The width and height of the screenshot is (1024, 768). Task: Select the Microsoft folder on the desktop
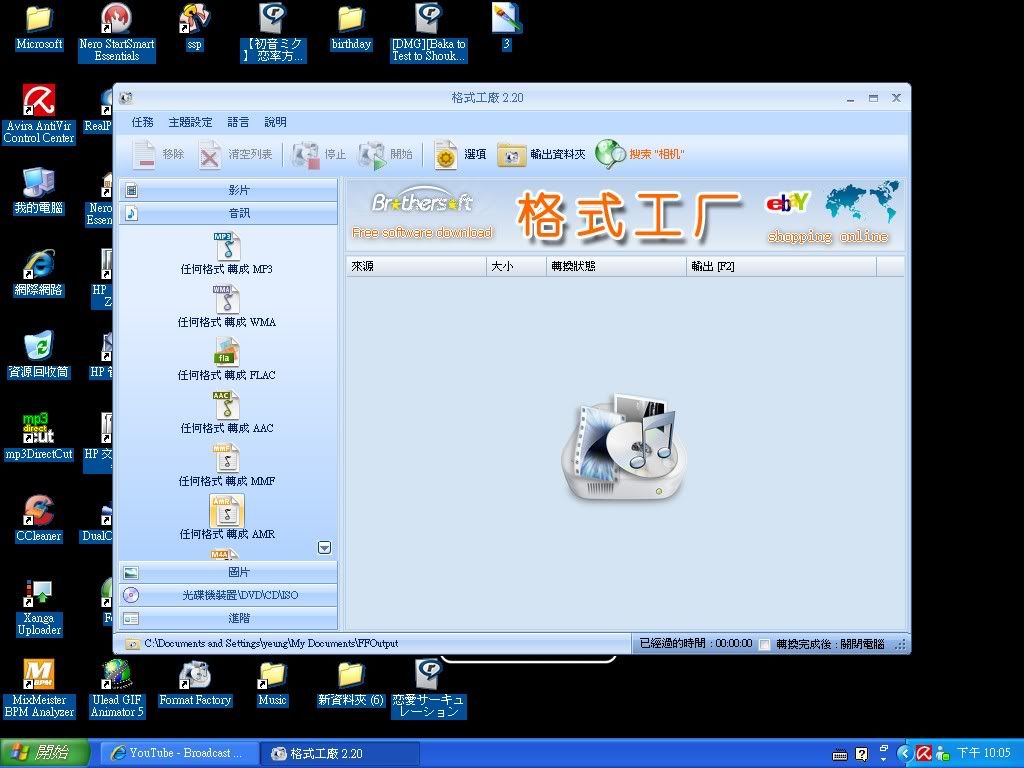coord(39,28)
